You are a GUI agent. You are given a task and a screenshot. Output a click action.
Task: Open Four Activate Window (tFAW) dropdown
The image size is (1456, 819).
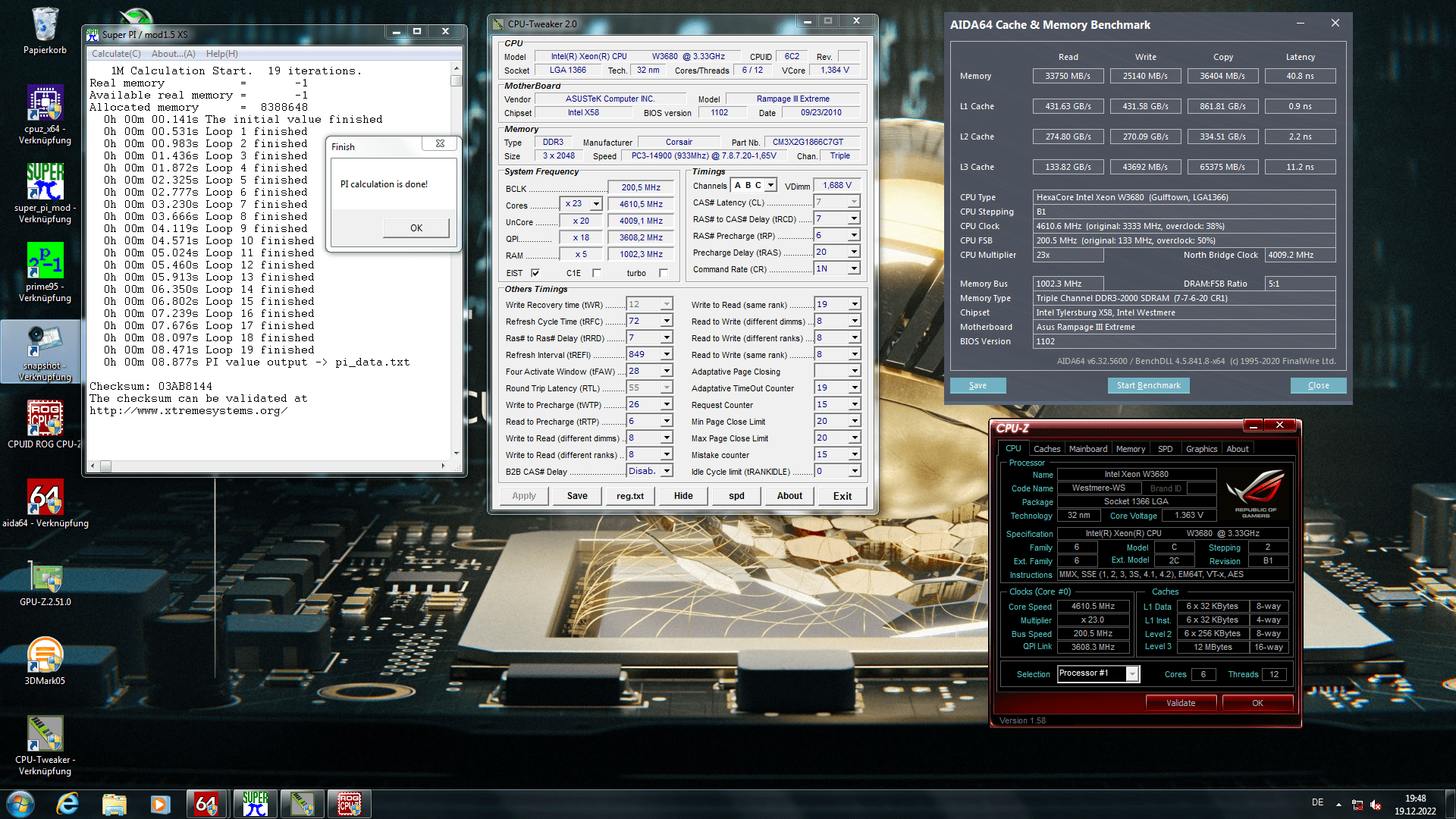click(667, 371)
